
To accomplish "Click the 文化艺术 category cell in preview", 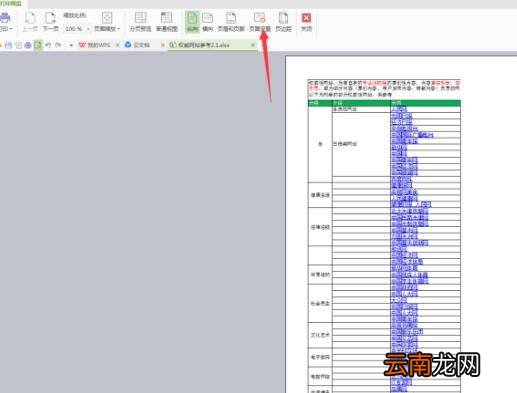I will coord(320,335).
